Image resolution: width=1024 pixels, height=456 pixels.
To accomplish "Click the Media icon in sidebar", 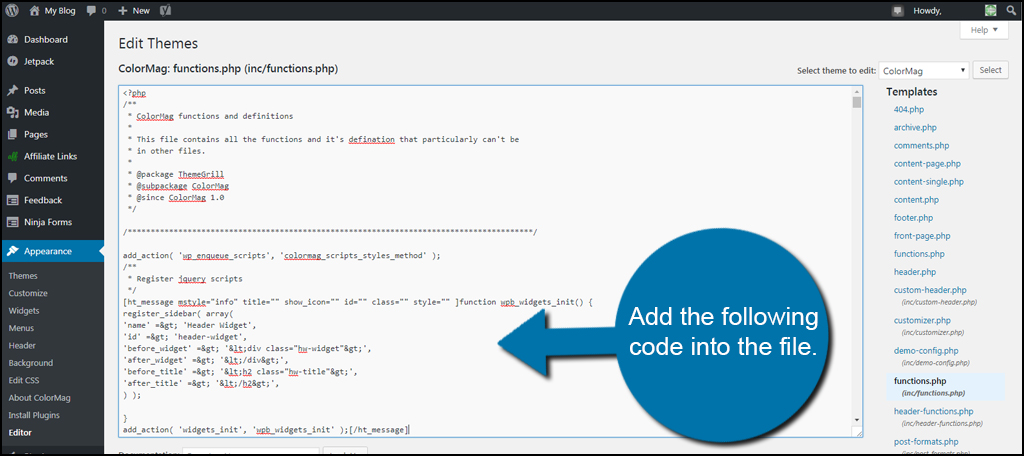I will coord(12,112).
